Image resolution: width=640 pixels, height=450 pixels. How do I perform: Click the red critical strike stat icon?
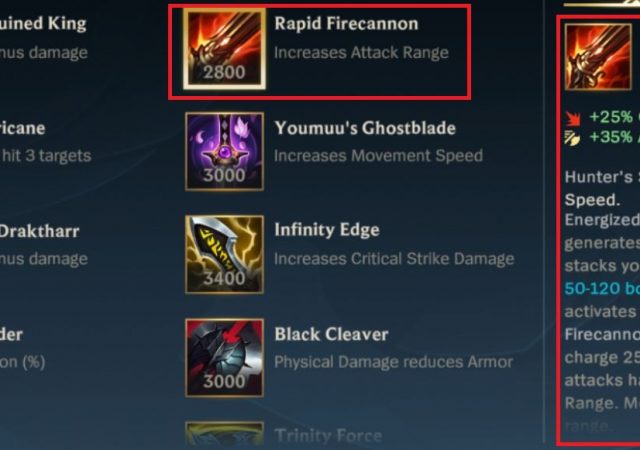[x=573, y=118]
